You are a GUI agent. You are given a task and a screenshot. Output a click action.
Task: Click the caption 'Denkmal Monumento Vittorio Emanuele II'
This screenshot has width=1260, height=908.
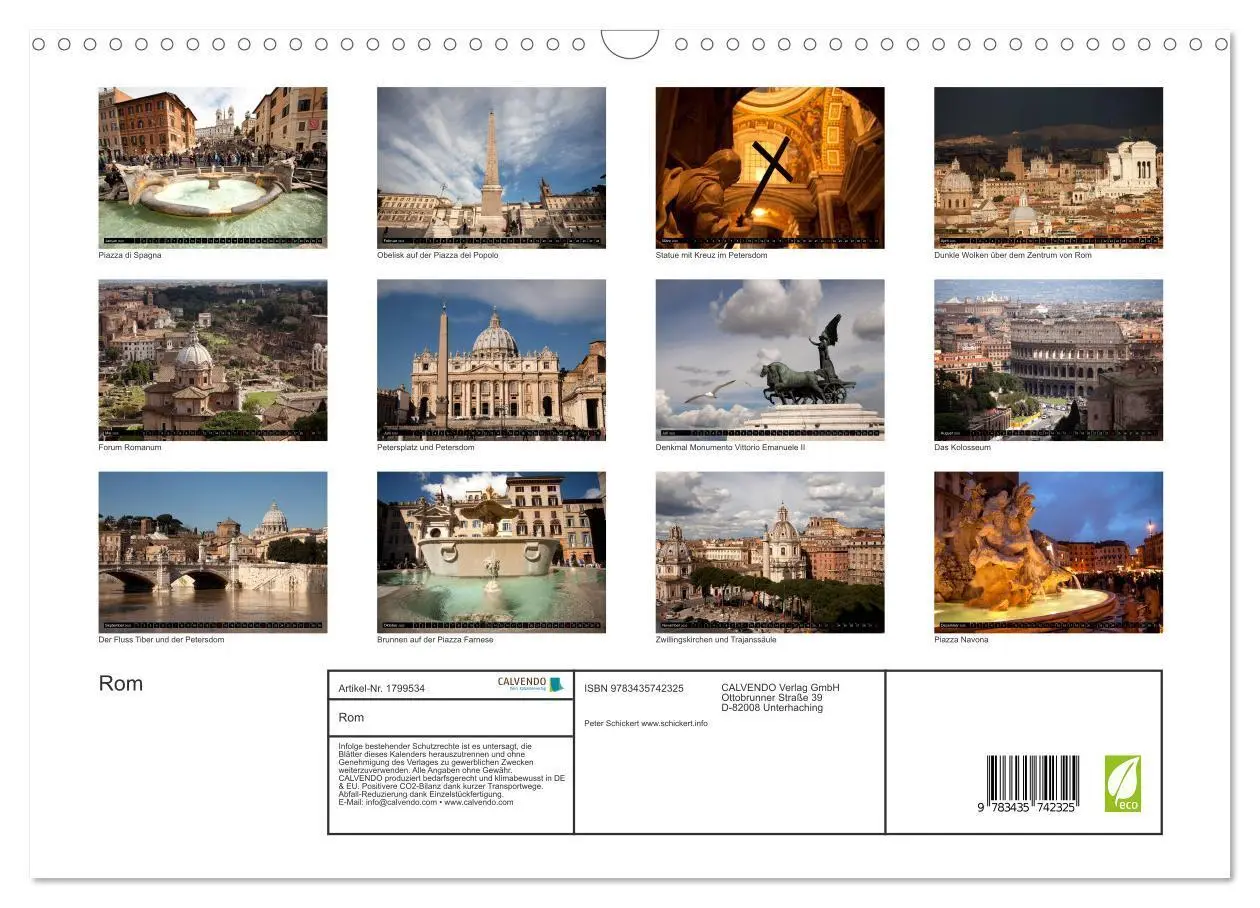point(730,447)
